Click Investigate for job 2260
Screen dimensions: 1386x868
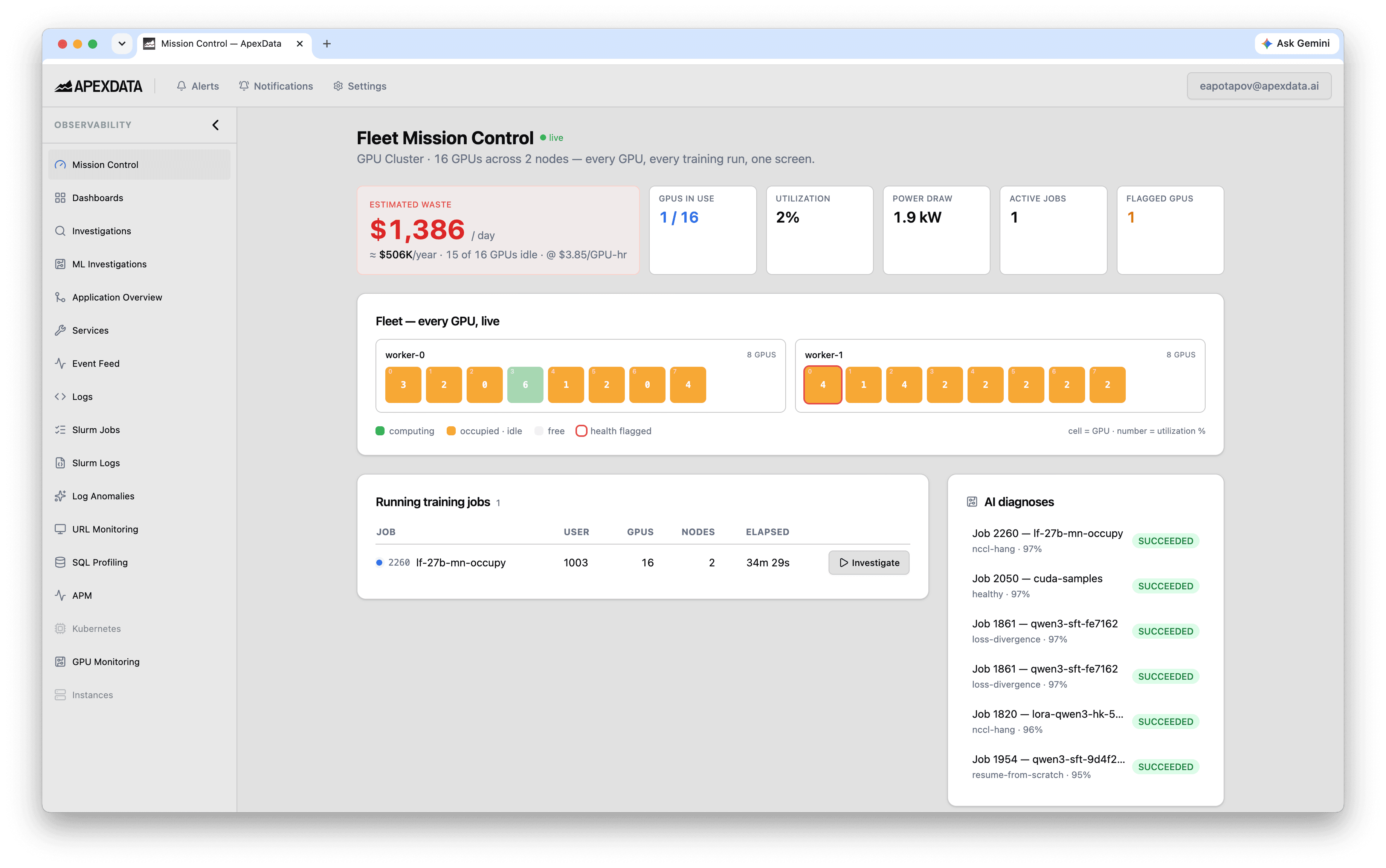click(x=869, y=563)
